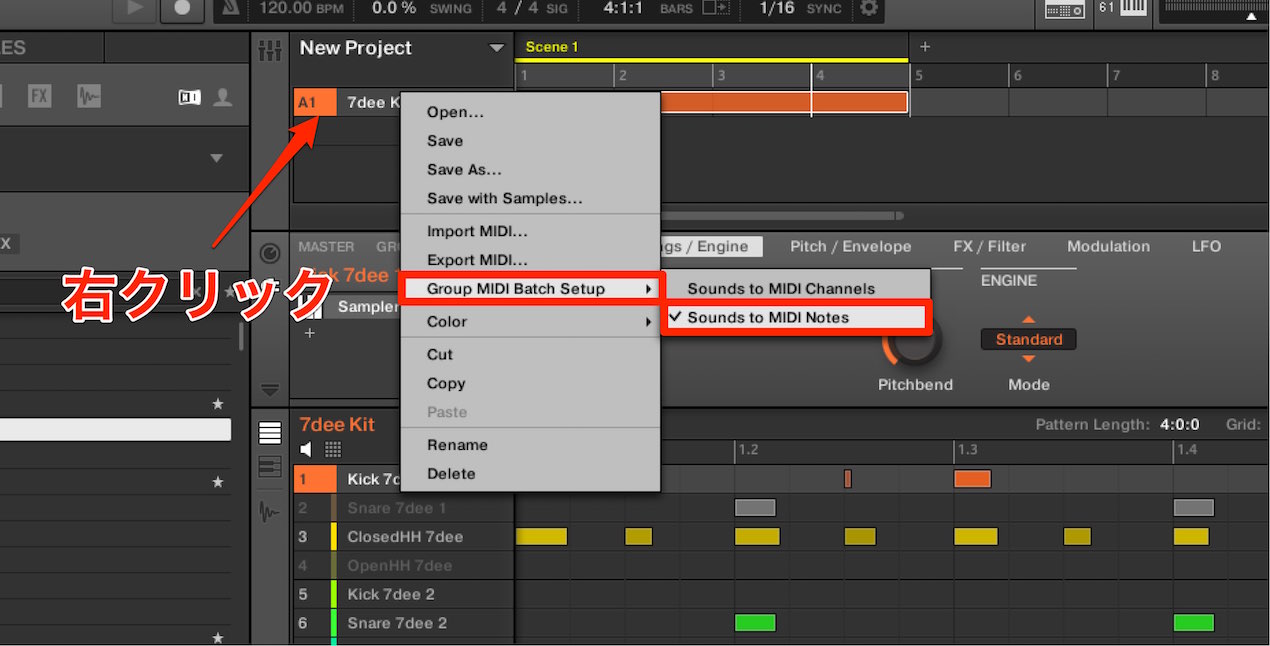Click the MIDI keyboard icon
This screenshot has width=1270, height=646.
pyautogui.click(x=1134, y=8)
